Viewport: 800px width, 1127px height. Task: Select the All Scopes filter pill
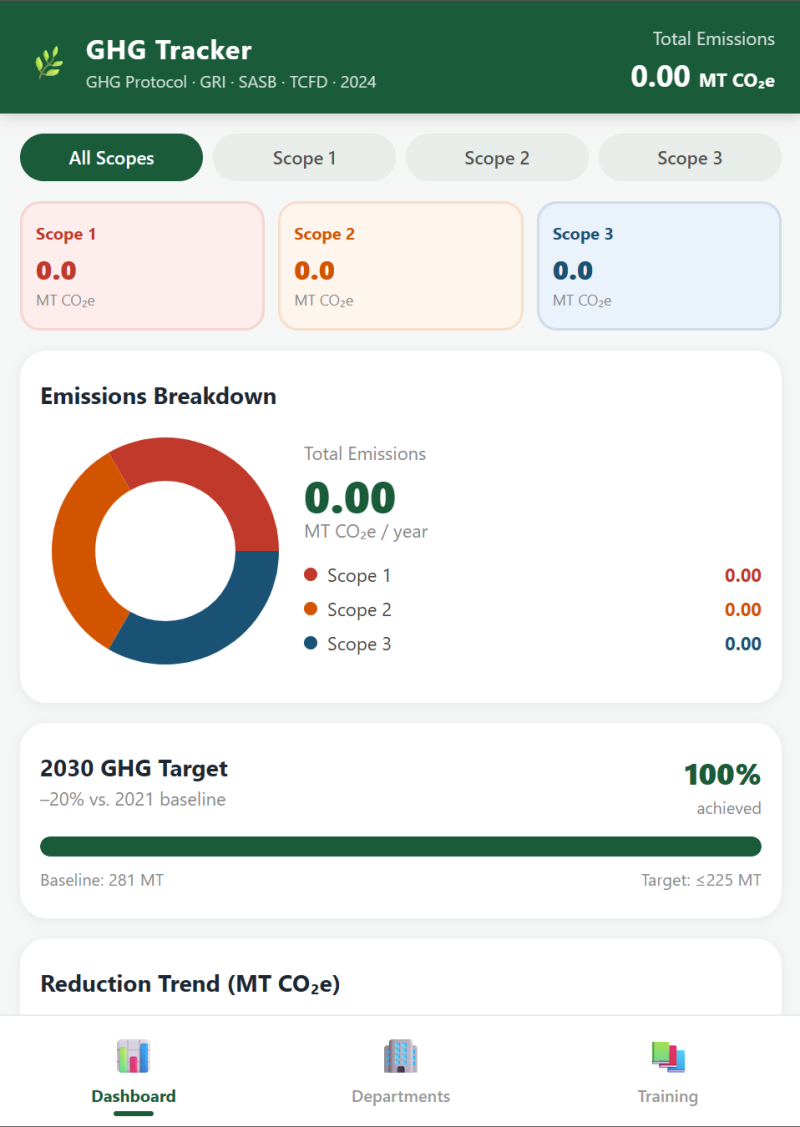(111, 158)
